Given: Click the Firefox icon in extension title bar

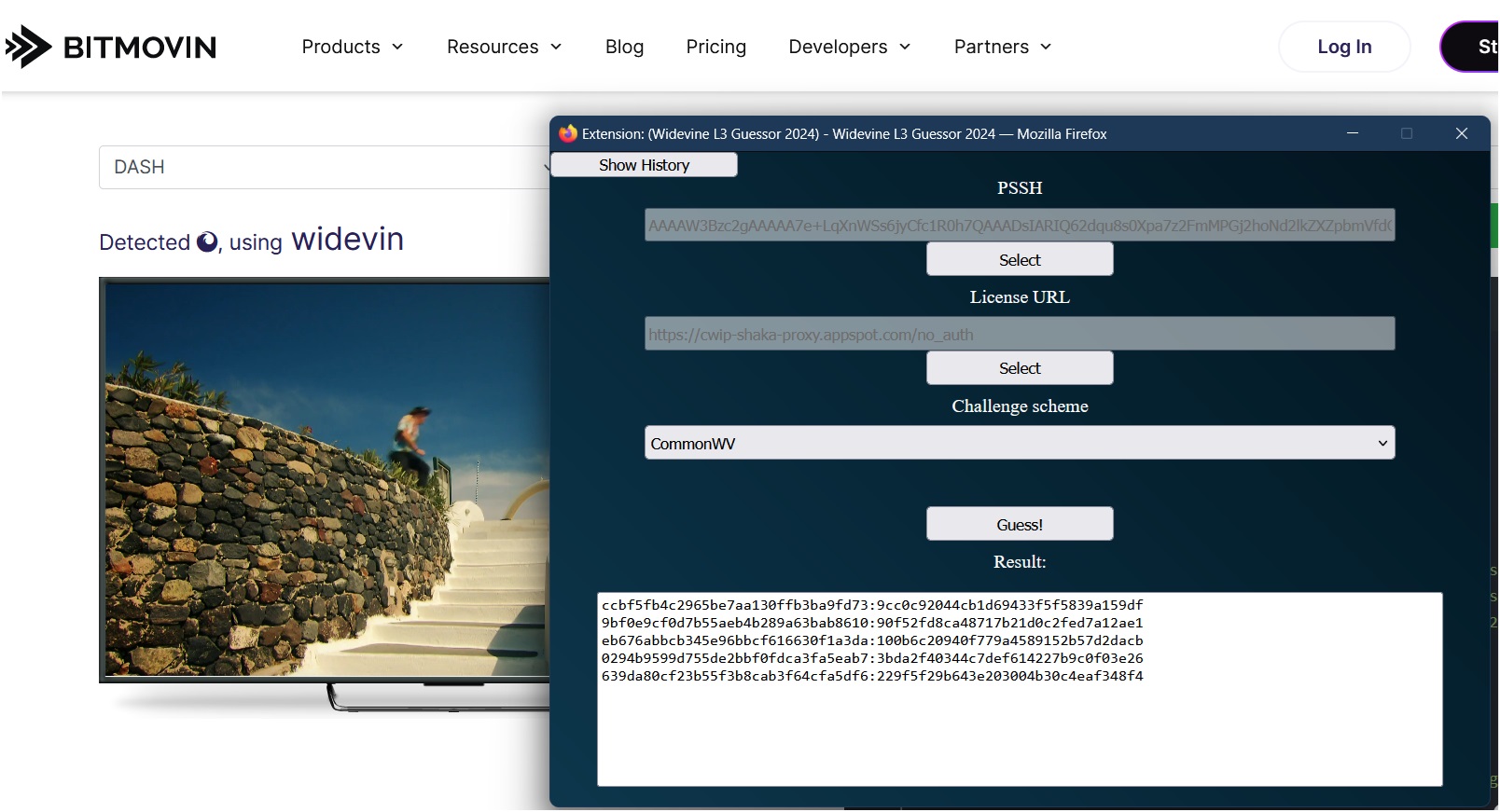Looking at the screenshot, I should click(567, 134).
